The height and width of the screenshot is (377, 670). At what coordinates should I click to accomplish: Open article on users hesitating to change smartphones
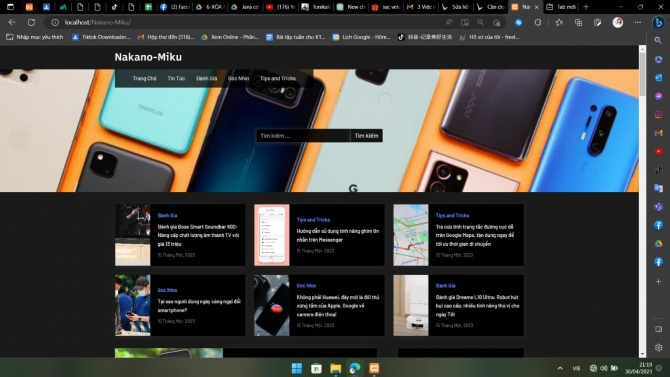tap(199, 306)
